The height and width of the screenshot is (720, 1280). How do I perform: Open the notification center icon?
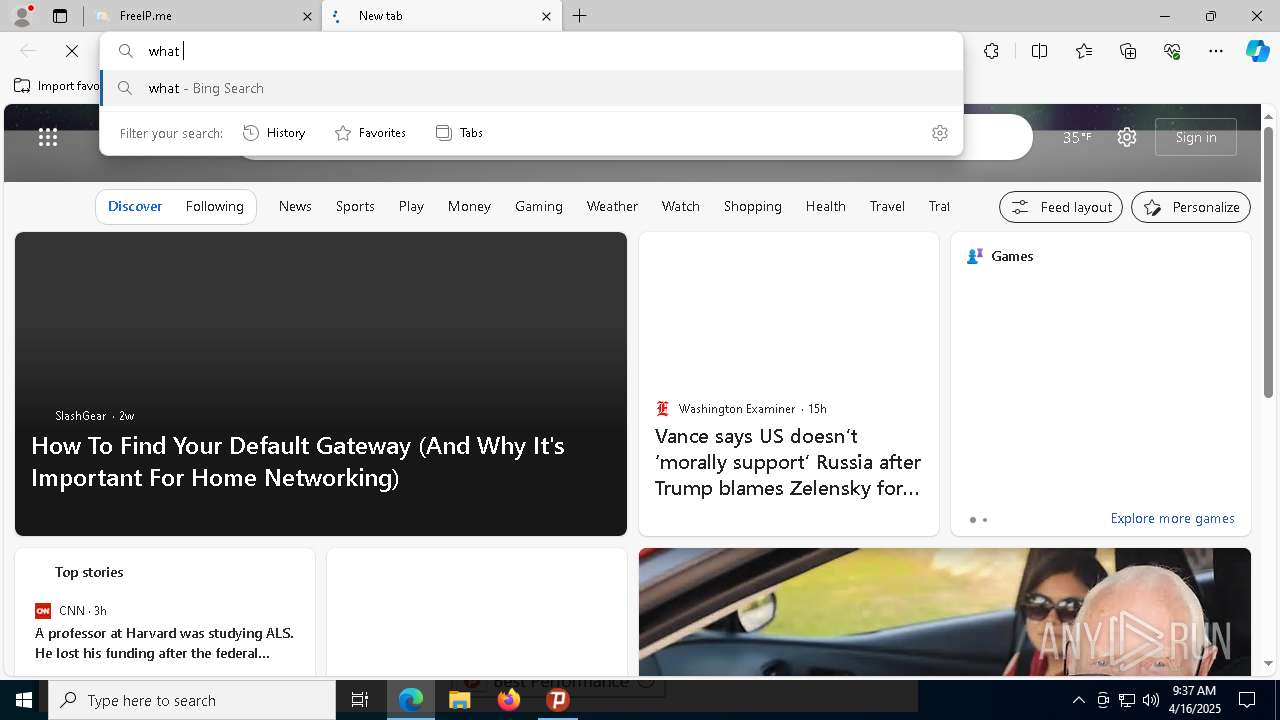1248,700
